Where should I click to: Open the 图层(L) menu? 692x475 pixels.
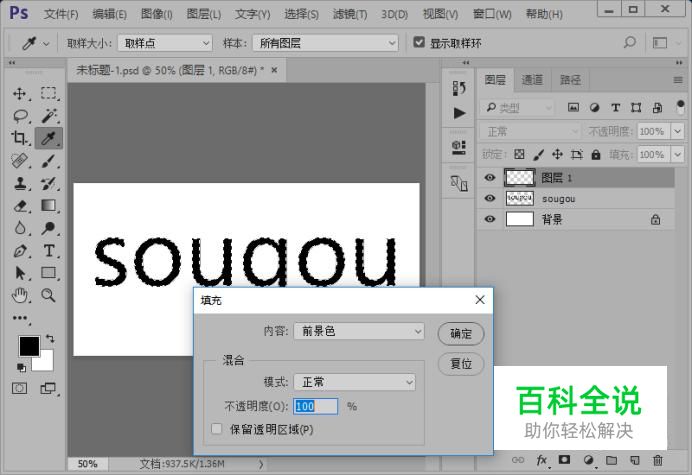204,14
